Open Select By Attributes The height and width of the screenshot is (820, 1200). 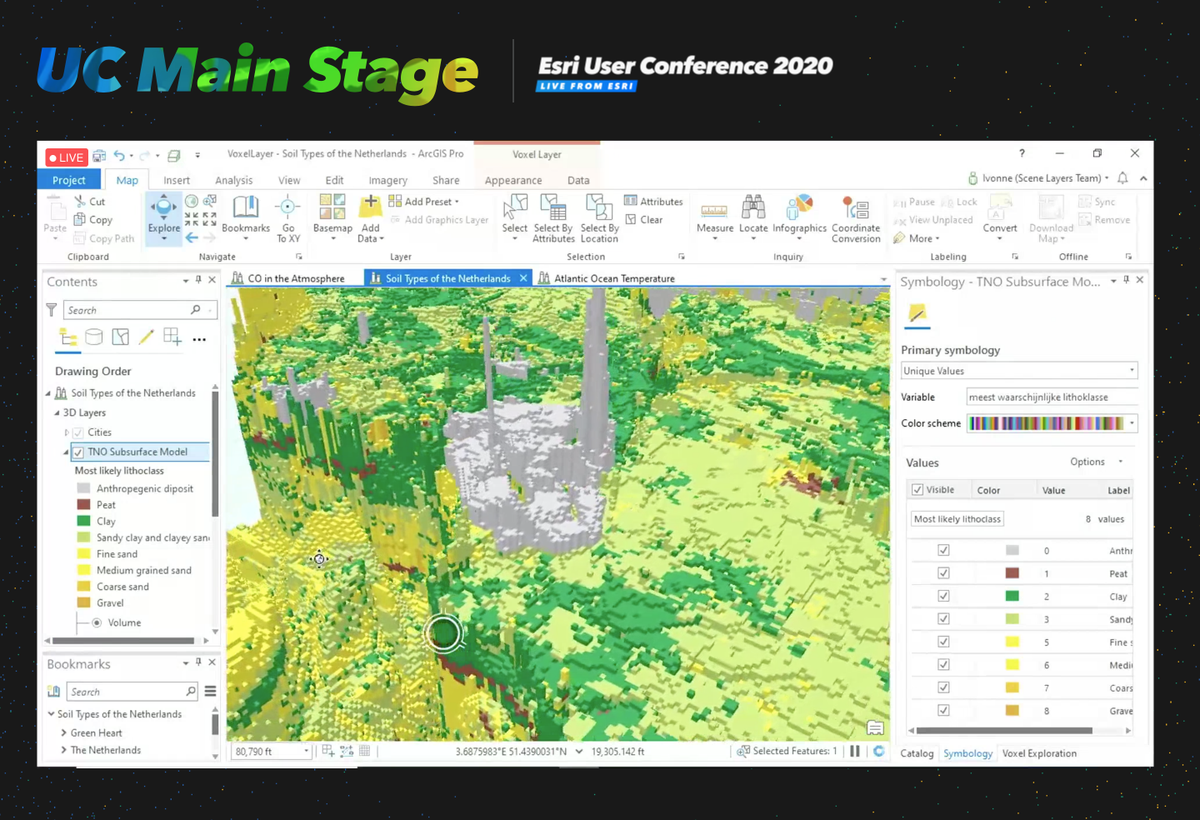(x=553, y=218)
